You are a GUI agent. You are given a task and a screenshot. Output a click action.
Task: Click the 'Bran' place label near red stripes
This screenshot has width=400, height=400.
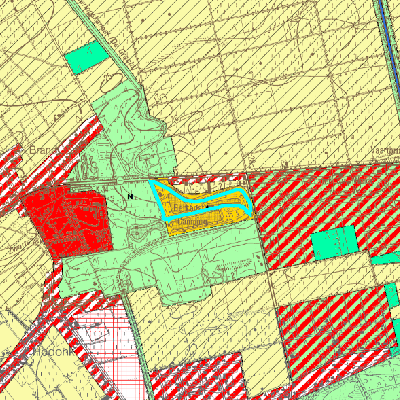(41, 150)
